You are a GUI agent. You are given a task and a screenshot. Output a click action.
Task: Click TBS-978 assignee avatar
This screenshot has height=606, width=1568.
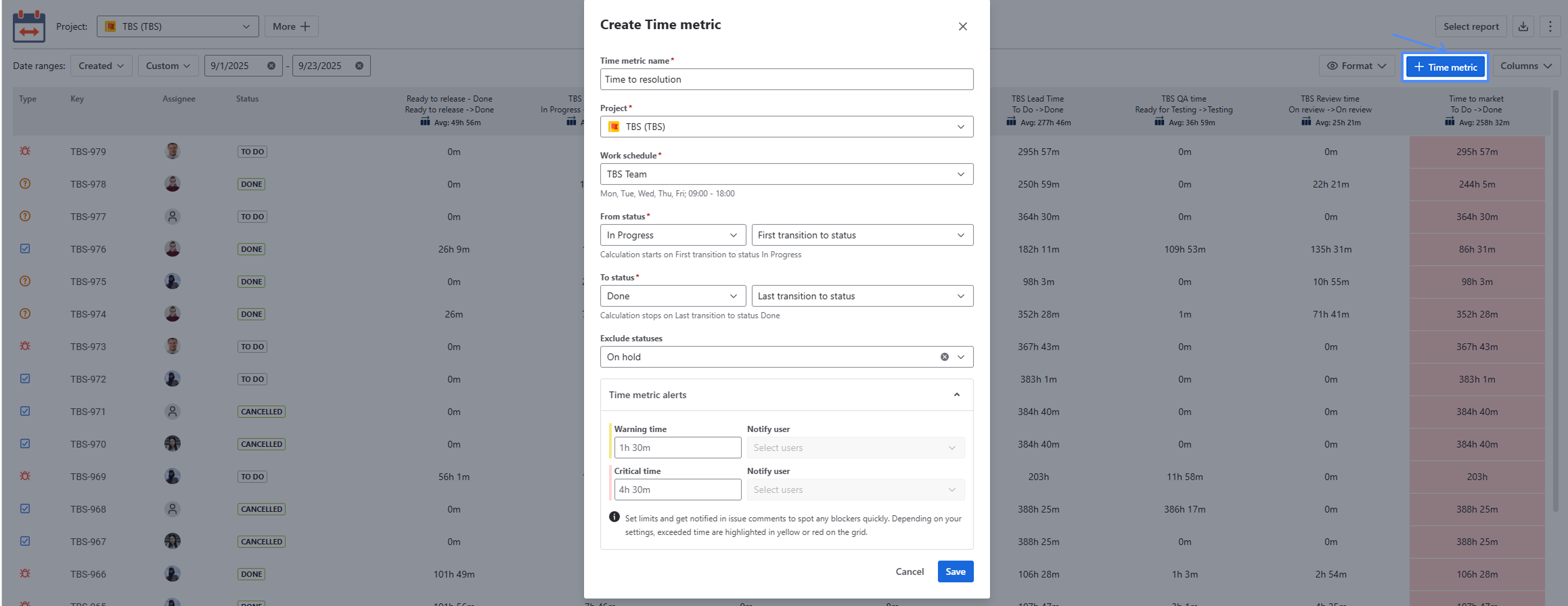tap(173, 183)
